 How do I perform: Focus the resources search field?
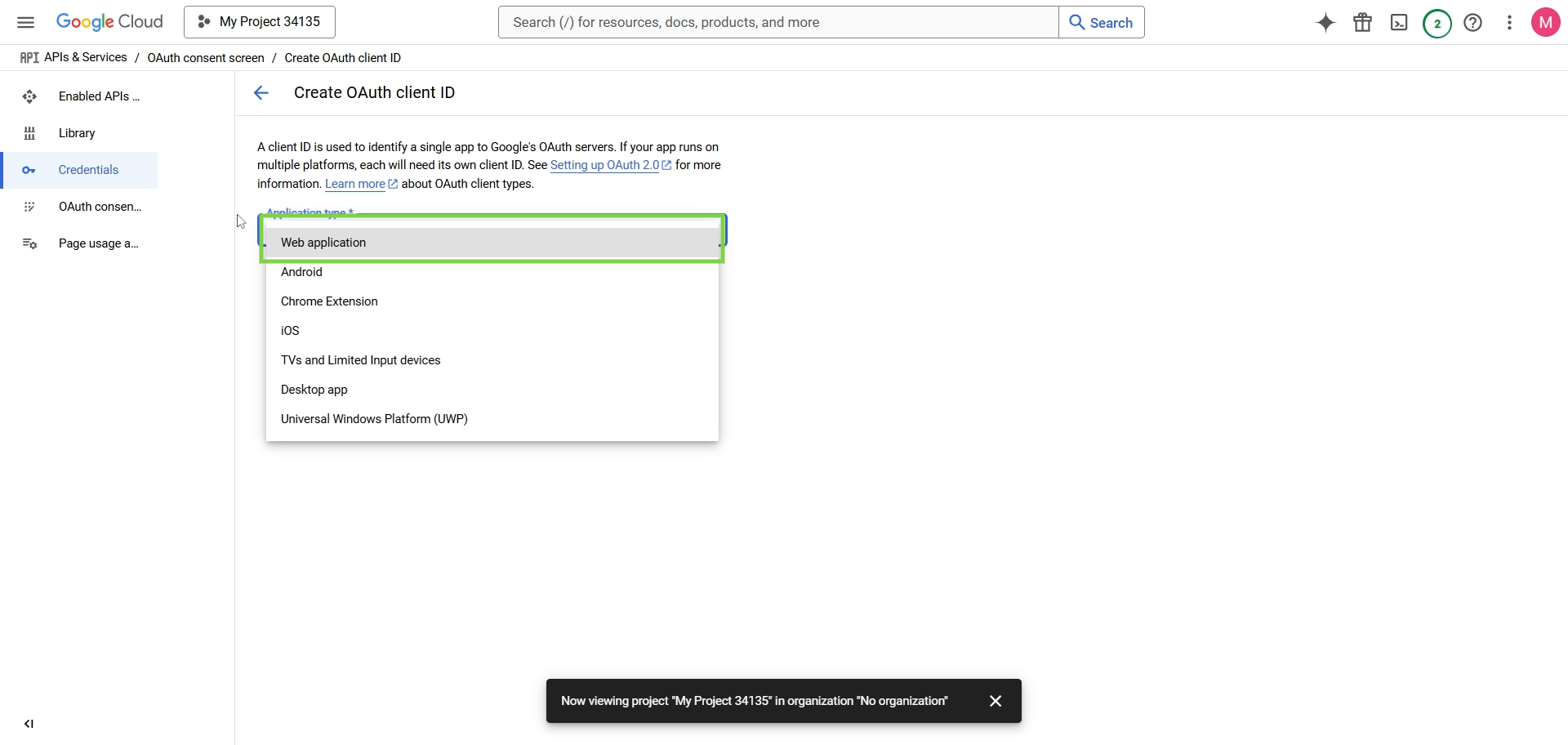pyautogui.click(x=778, y=22)
